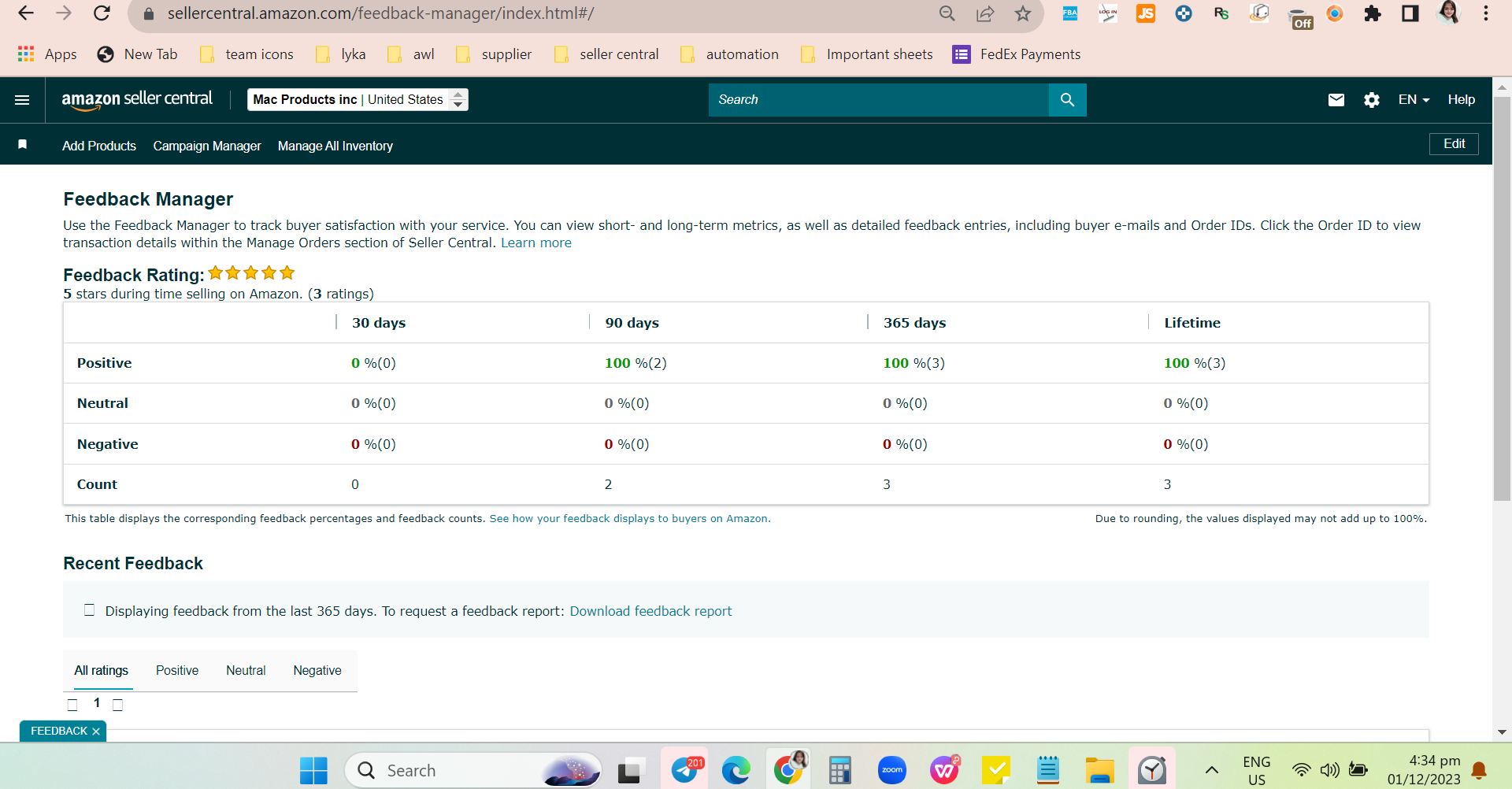The height and width of the screenshot is (789, 1512).
Task: Click the Edit button on the nav bar
Action: [1454, 144]
